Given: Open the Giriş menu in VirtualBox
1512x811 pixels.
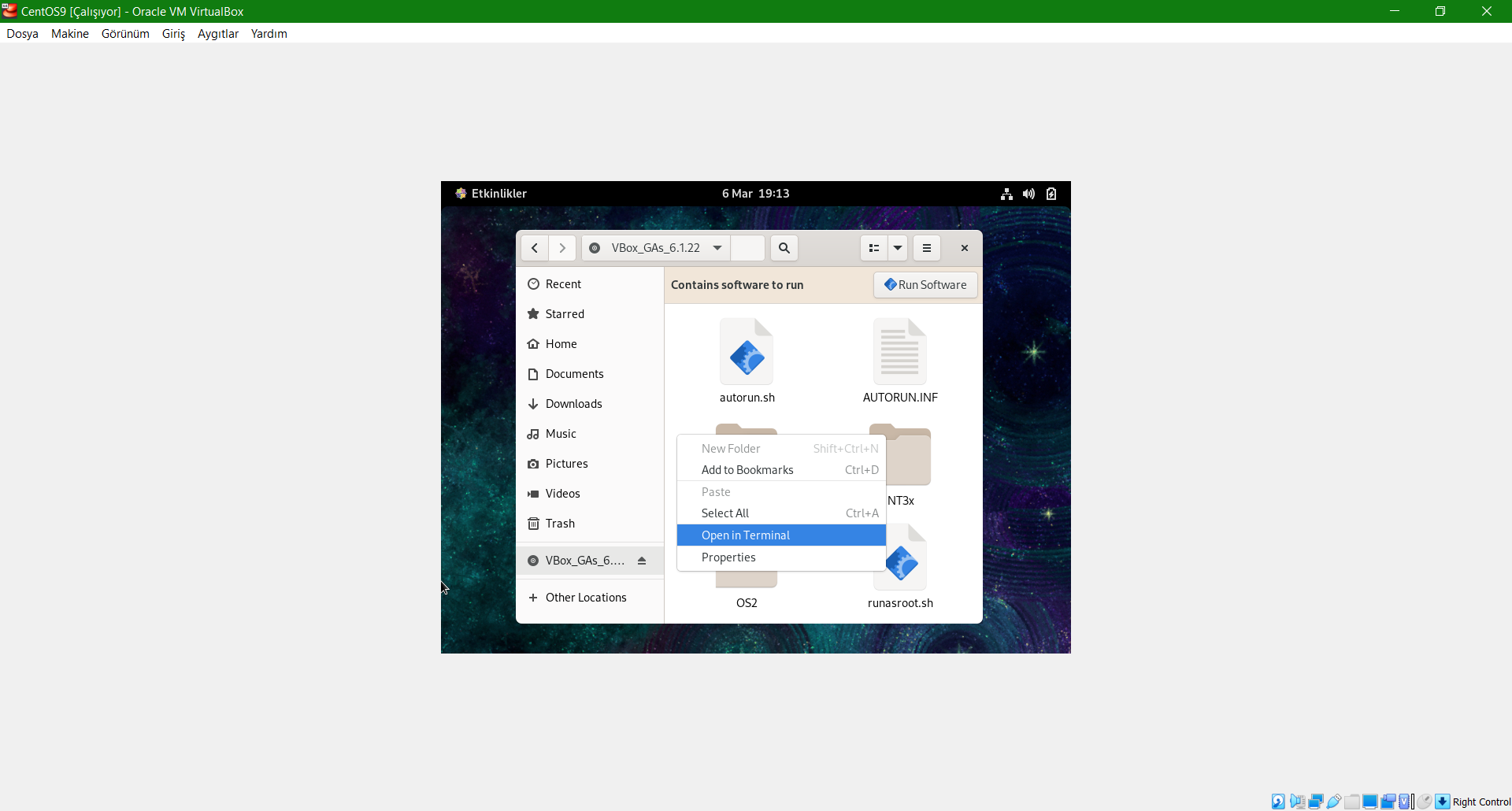Looking at the screenshot, I should pos(173,34).
